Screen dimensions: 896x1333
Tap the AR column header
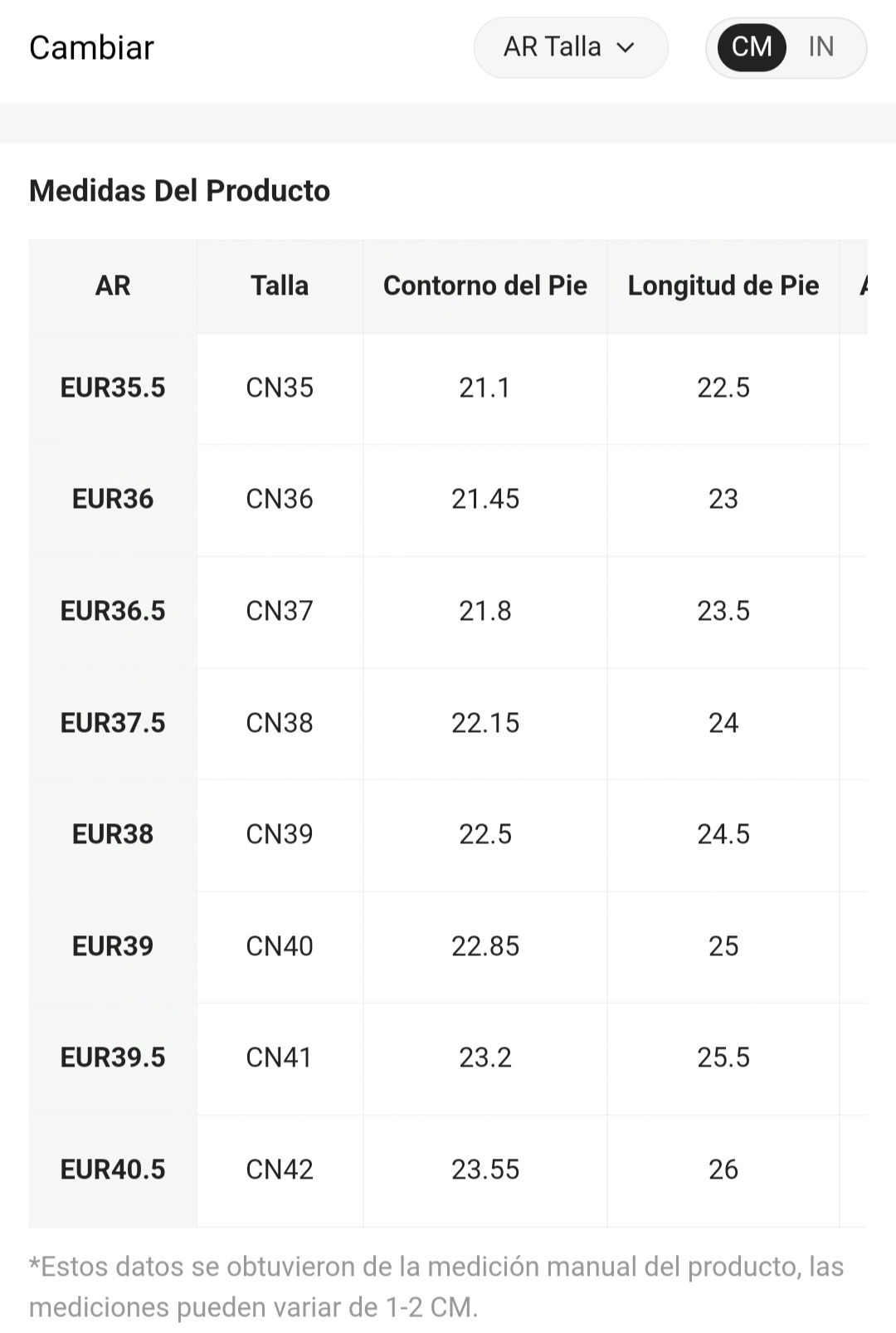coord(113,286)
